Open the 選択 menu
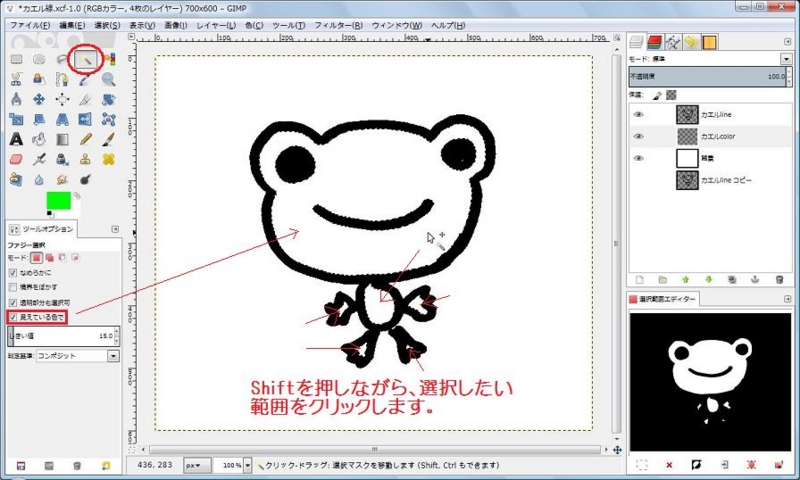The image size is (800, 480). pos(107,25)
